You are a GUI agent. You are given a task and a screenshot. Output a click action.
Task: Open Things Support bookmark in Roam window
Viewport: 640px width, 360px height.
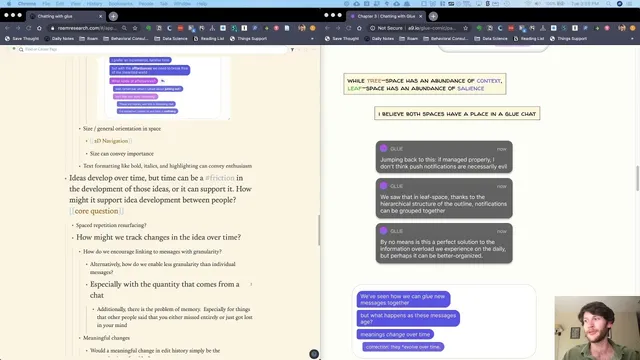pyautogui.click(x=248, y=39)
